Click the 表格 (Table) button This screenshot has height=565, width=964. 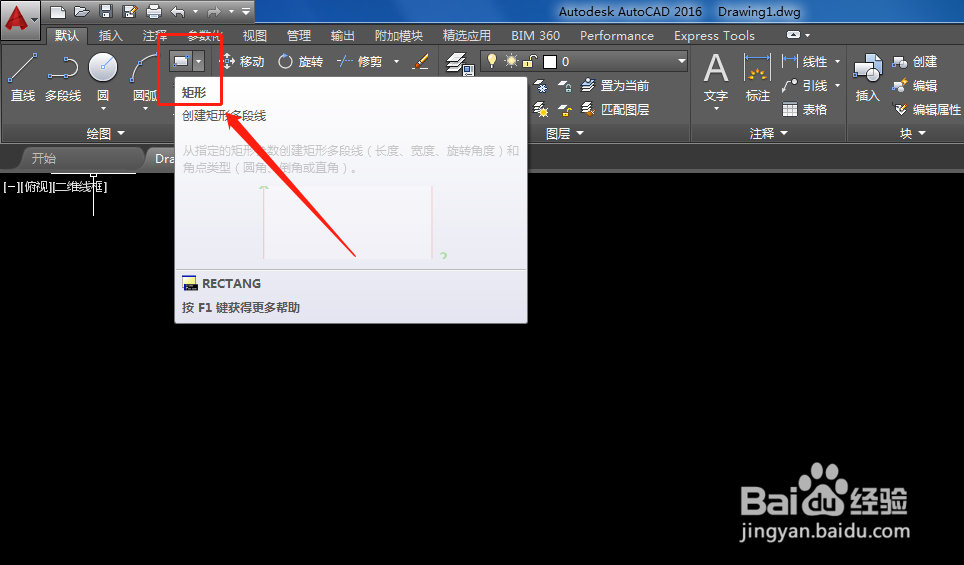click(805, 109)
